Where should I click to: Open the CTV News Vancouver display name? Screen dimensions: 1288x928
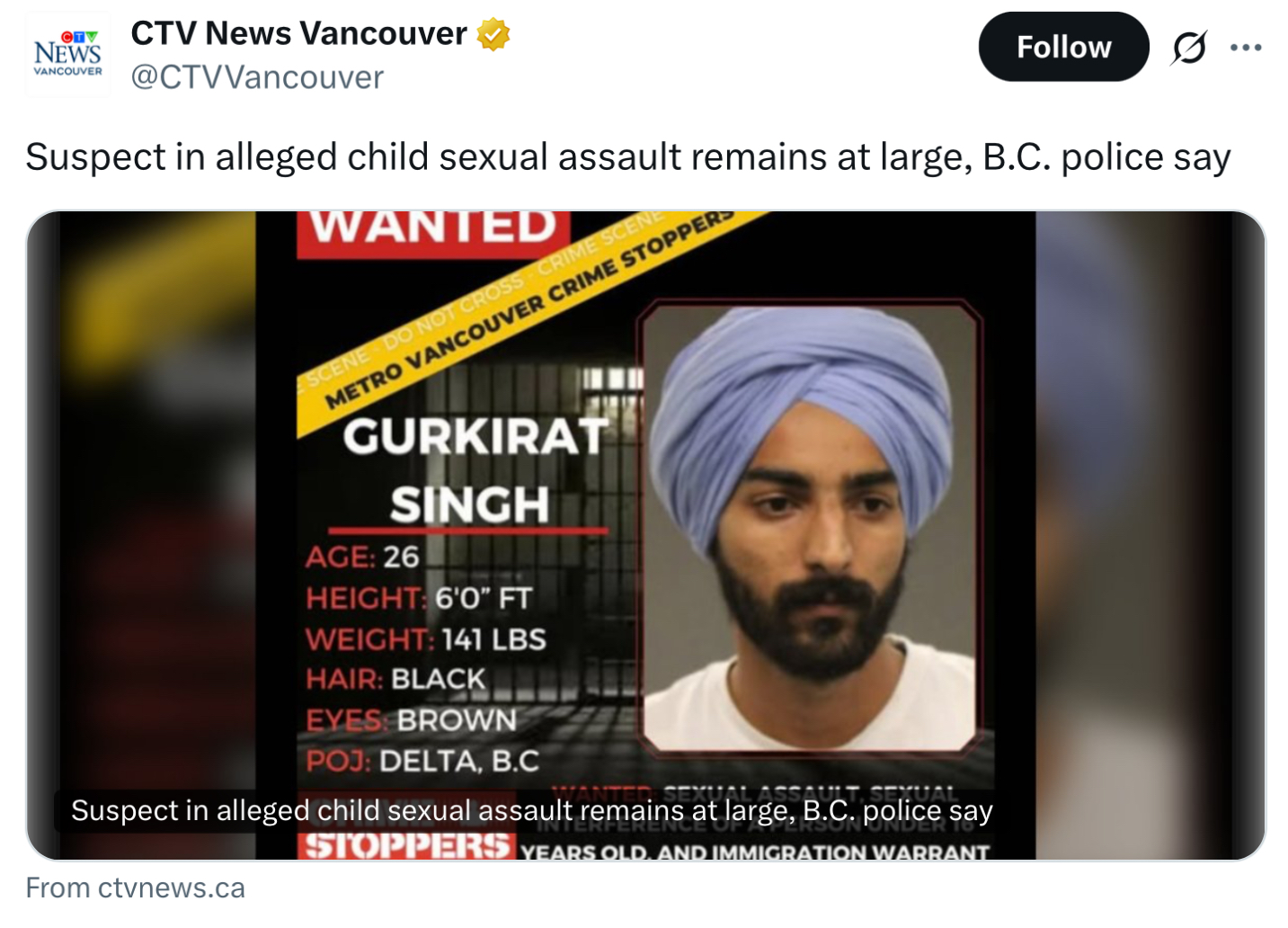click(298, 33)
